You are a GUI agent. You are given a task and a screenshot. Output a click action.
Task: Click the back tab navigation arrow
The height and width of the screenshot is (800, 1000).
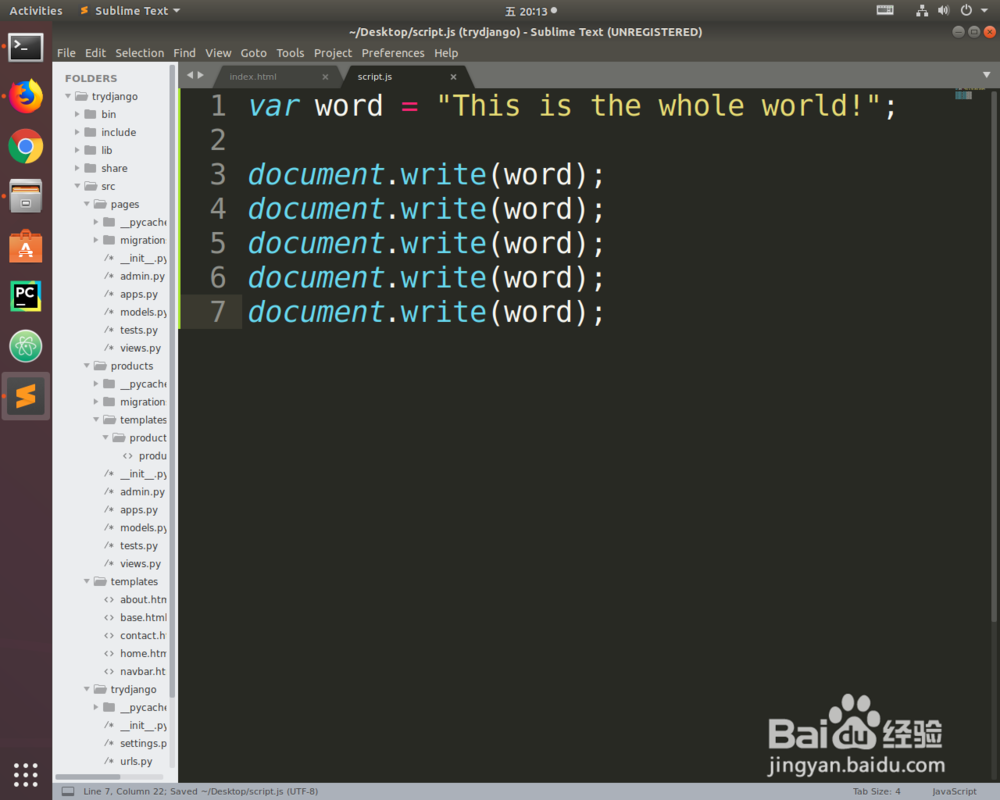(189, 75)
